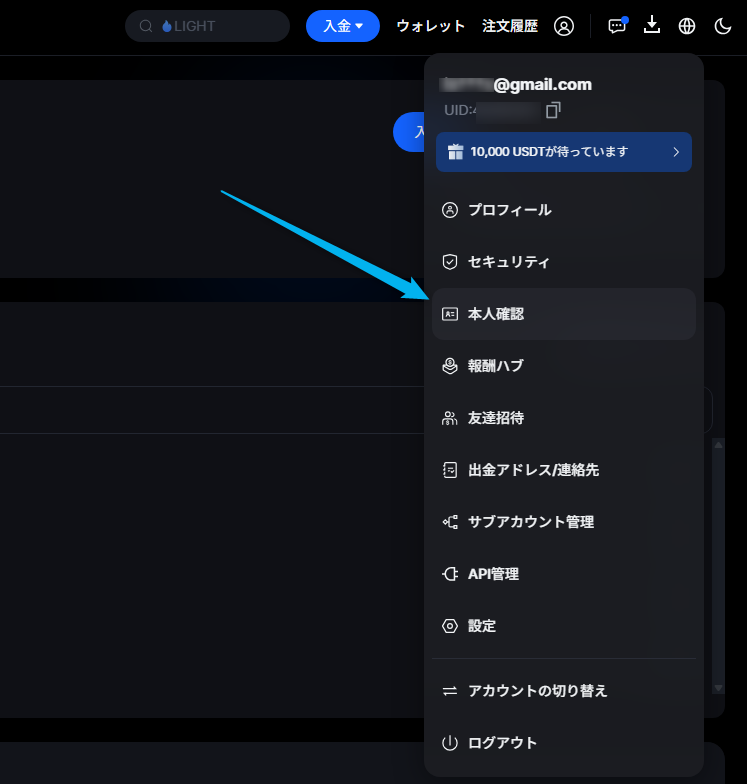747x784 pixels.
Task: Open 注文履歴 order history
Action: (510, 26)
